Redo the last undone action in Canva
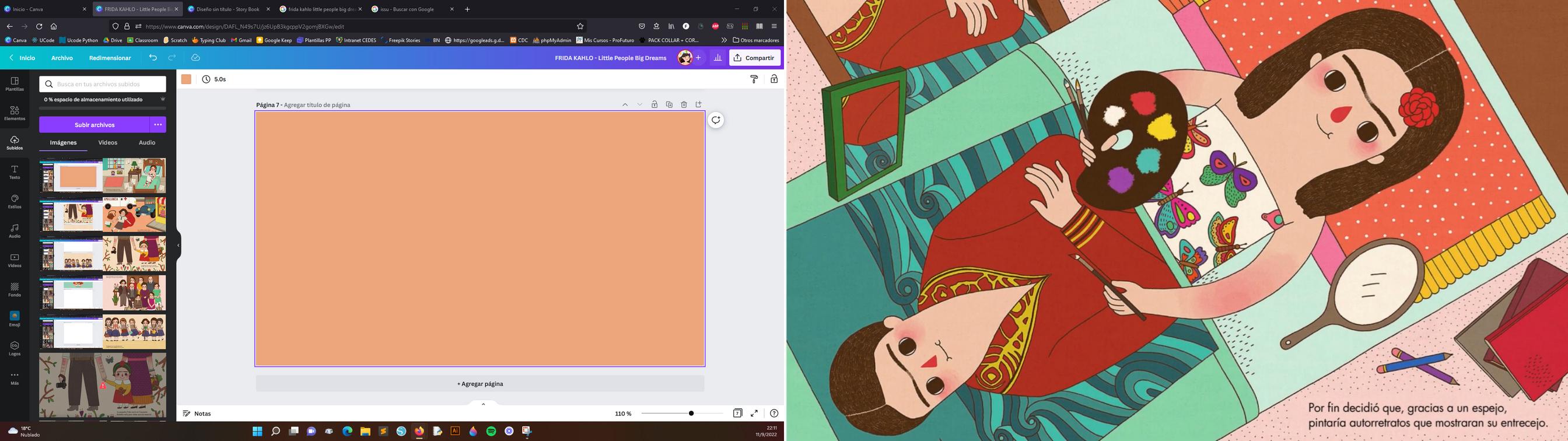 [172, 58]
